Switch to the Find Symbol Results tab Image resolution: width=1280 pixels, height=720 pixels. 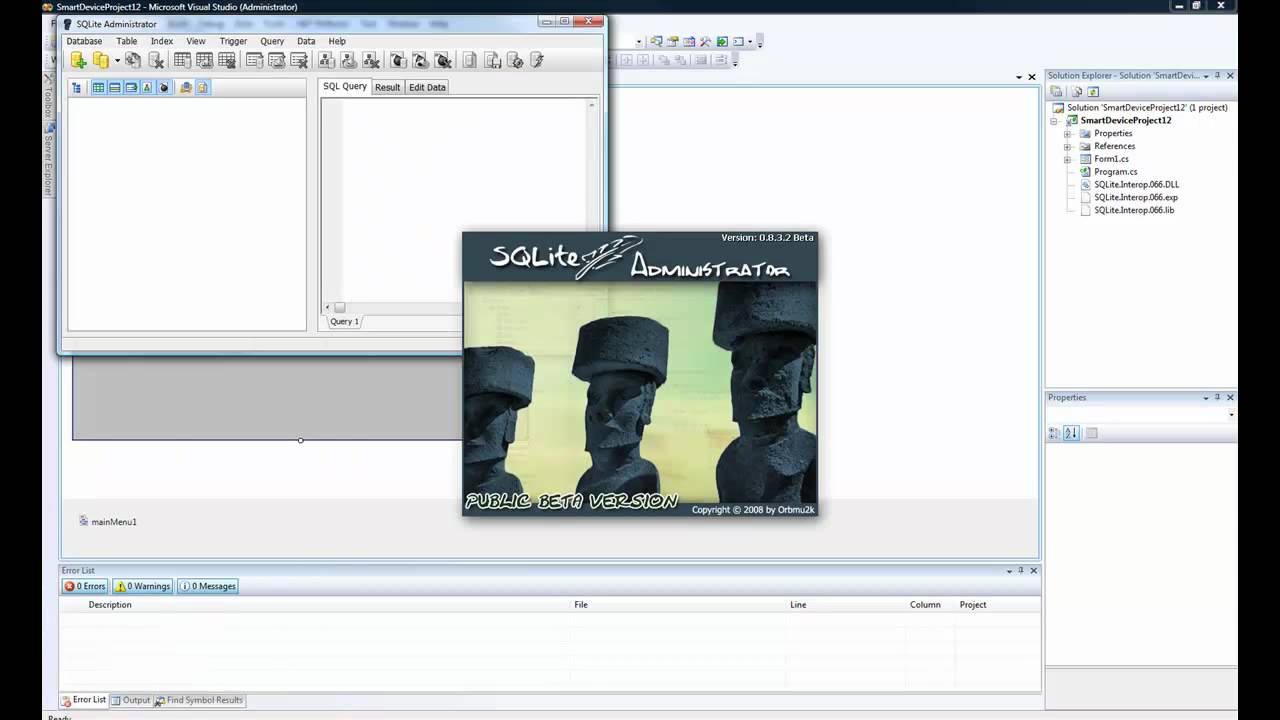198,701
